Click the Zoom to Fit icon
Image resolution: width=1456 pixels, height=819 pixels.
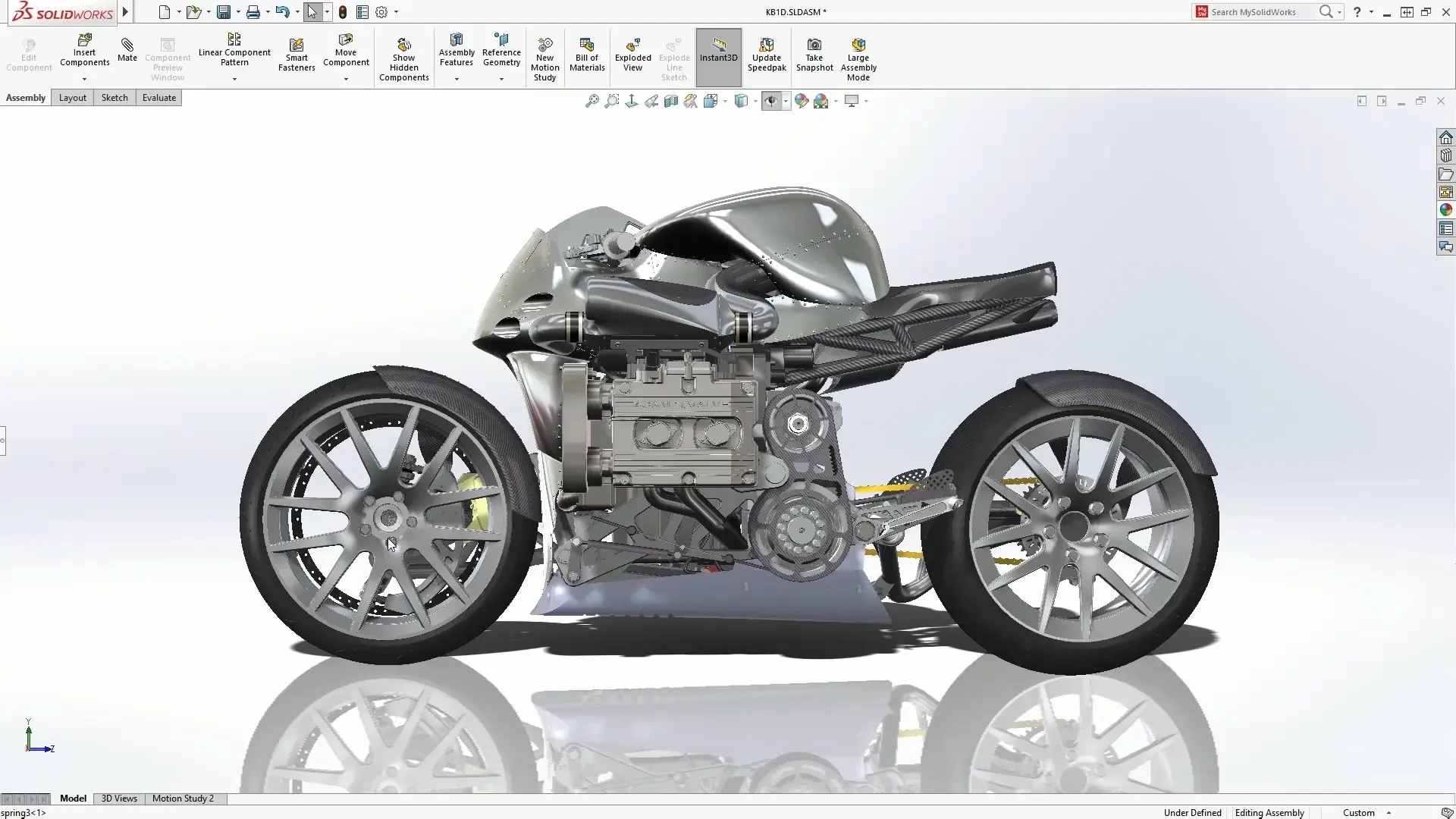point(592,101)
